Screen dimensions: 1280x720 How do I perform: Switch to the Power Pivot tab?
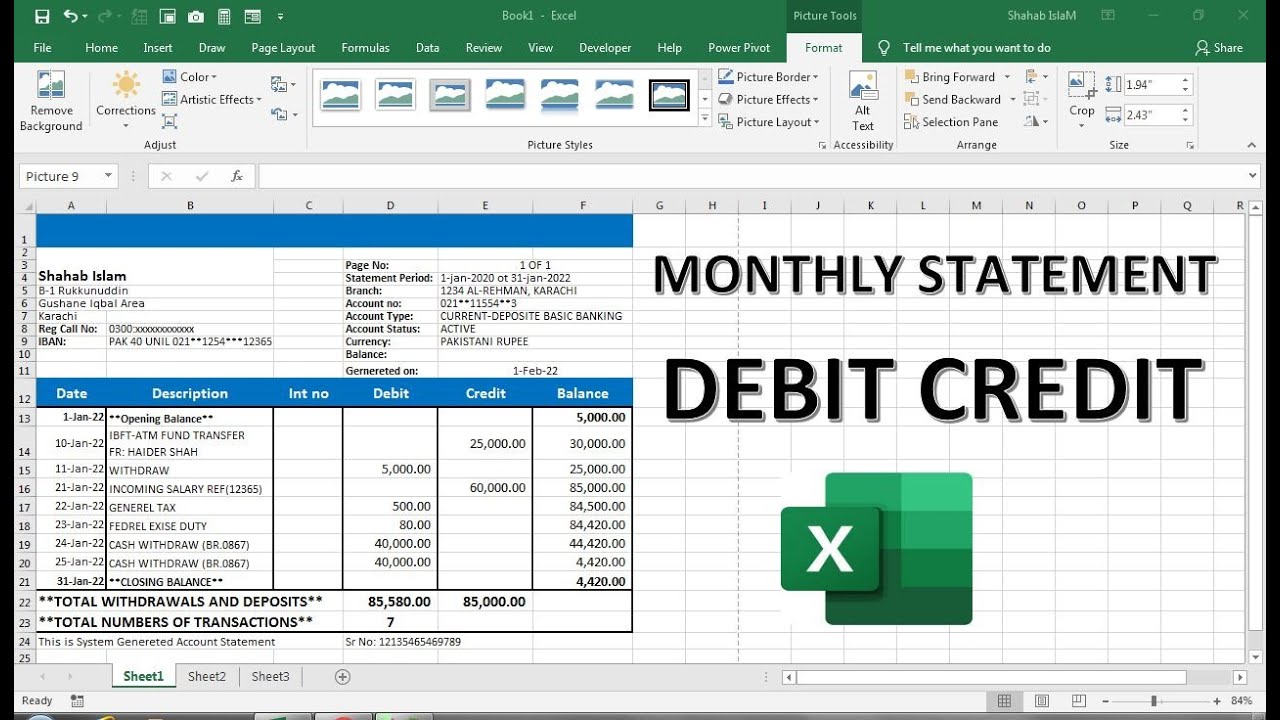[x=739, y=47]
